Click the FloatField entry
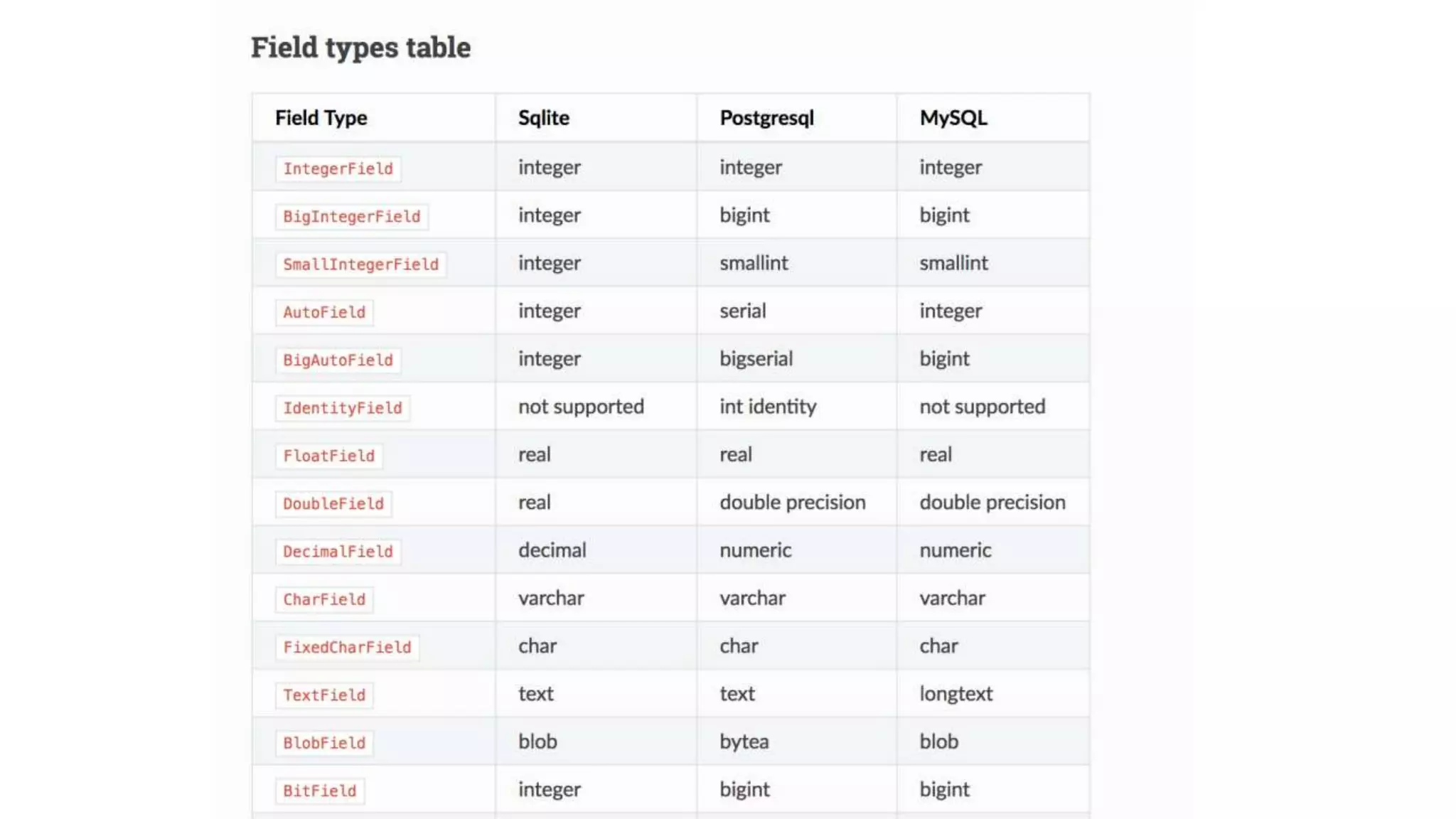1456x819 pixels. click(x=329, y=456)
